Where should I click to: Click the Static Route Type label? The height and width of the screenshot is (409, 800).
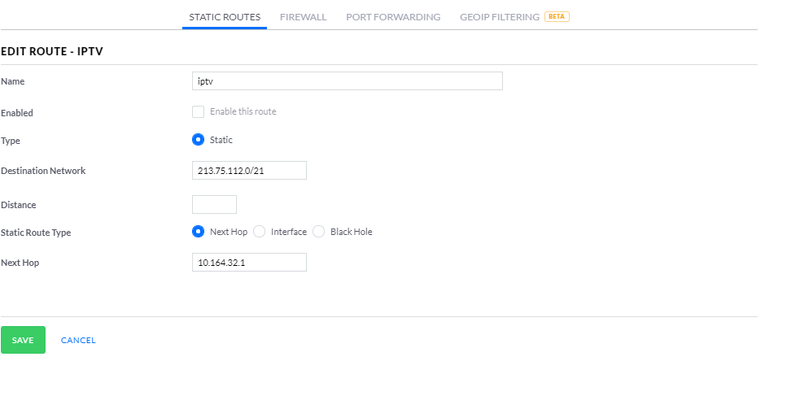pos(36,233)
